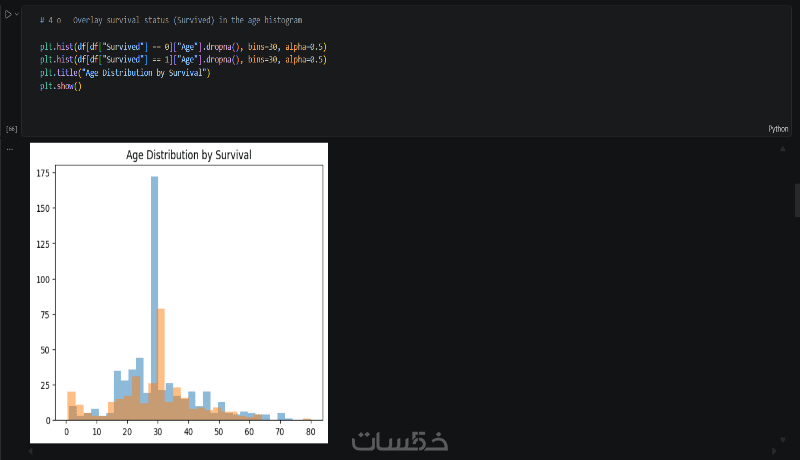This screenshot has width=800, height=460.
Task: Click the notebook vertical scrollbar thumb
Action: (x=797, y=200)
